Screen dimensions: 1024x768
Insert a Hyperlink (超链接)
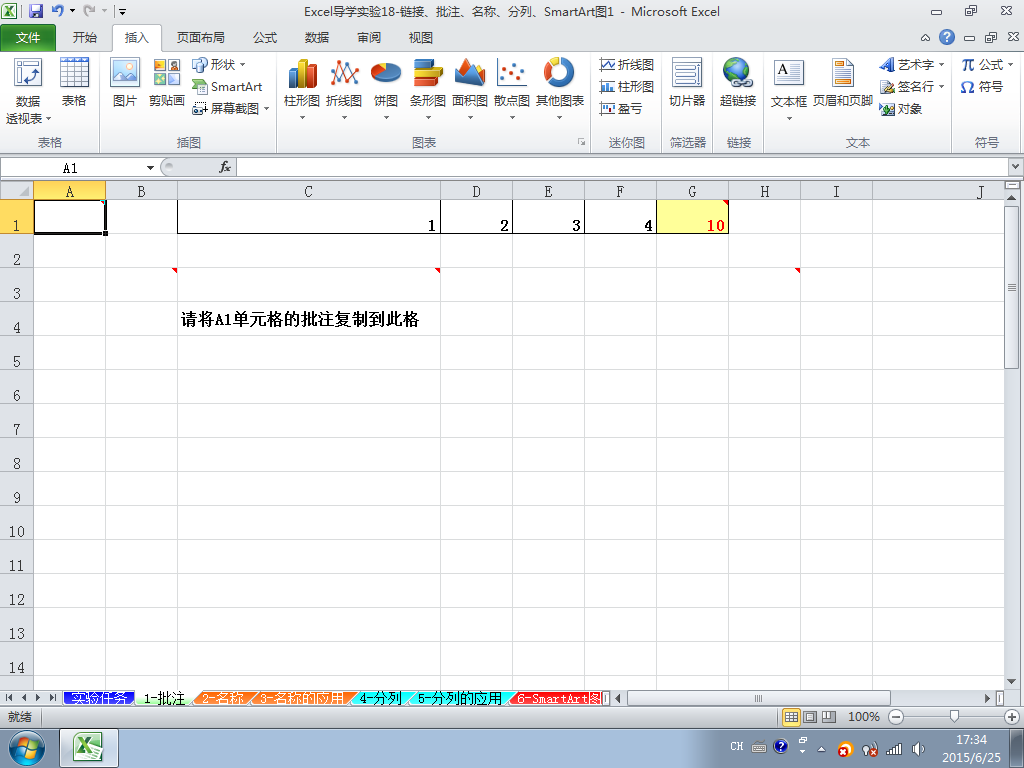click(x=738, y=83)
